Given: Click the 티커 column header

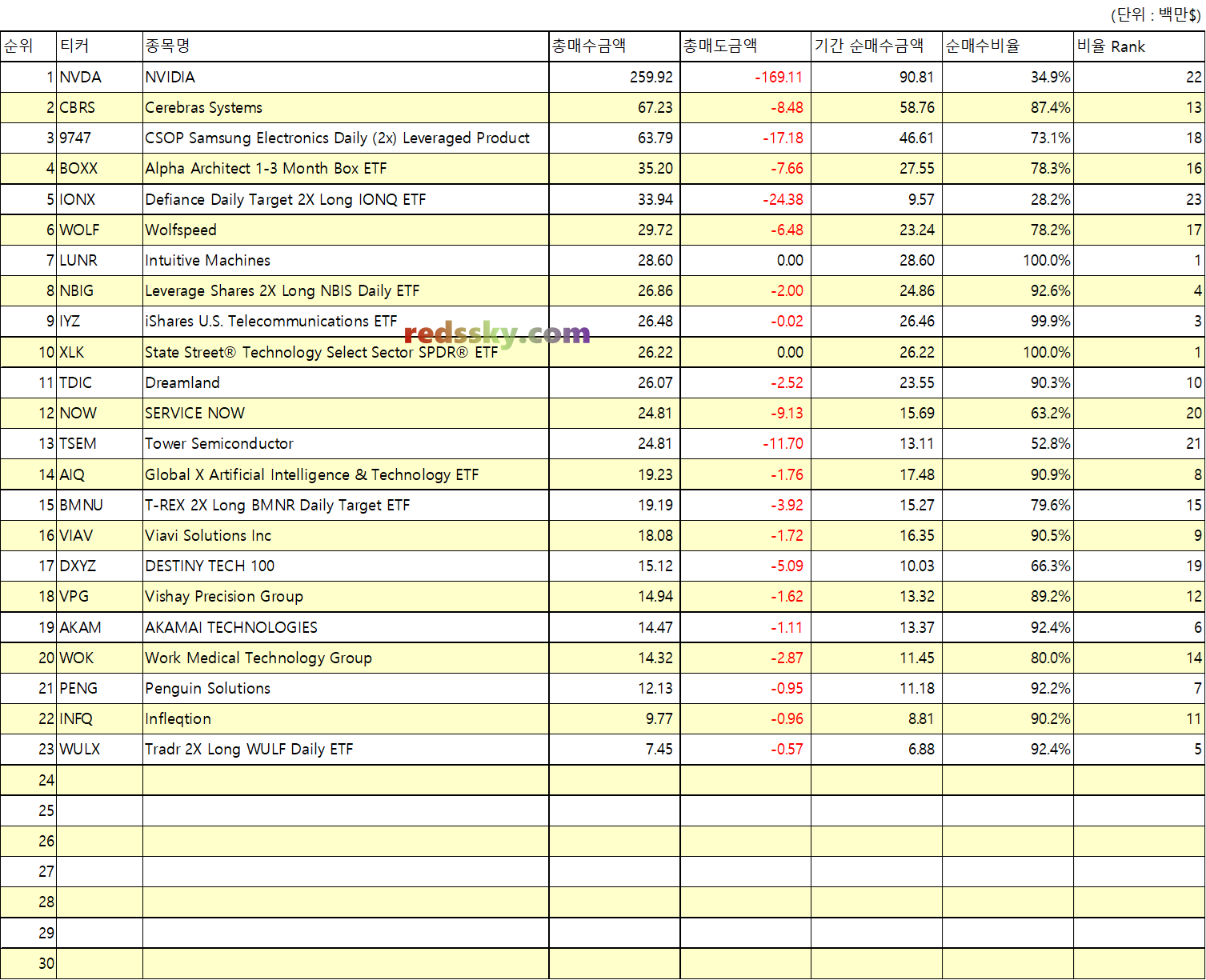Looking at the screenshot, I should pos(99,46).
